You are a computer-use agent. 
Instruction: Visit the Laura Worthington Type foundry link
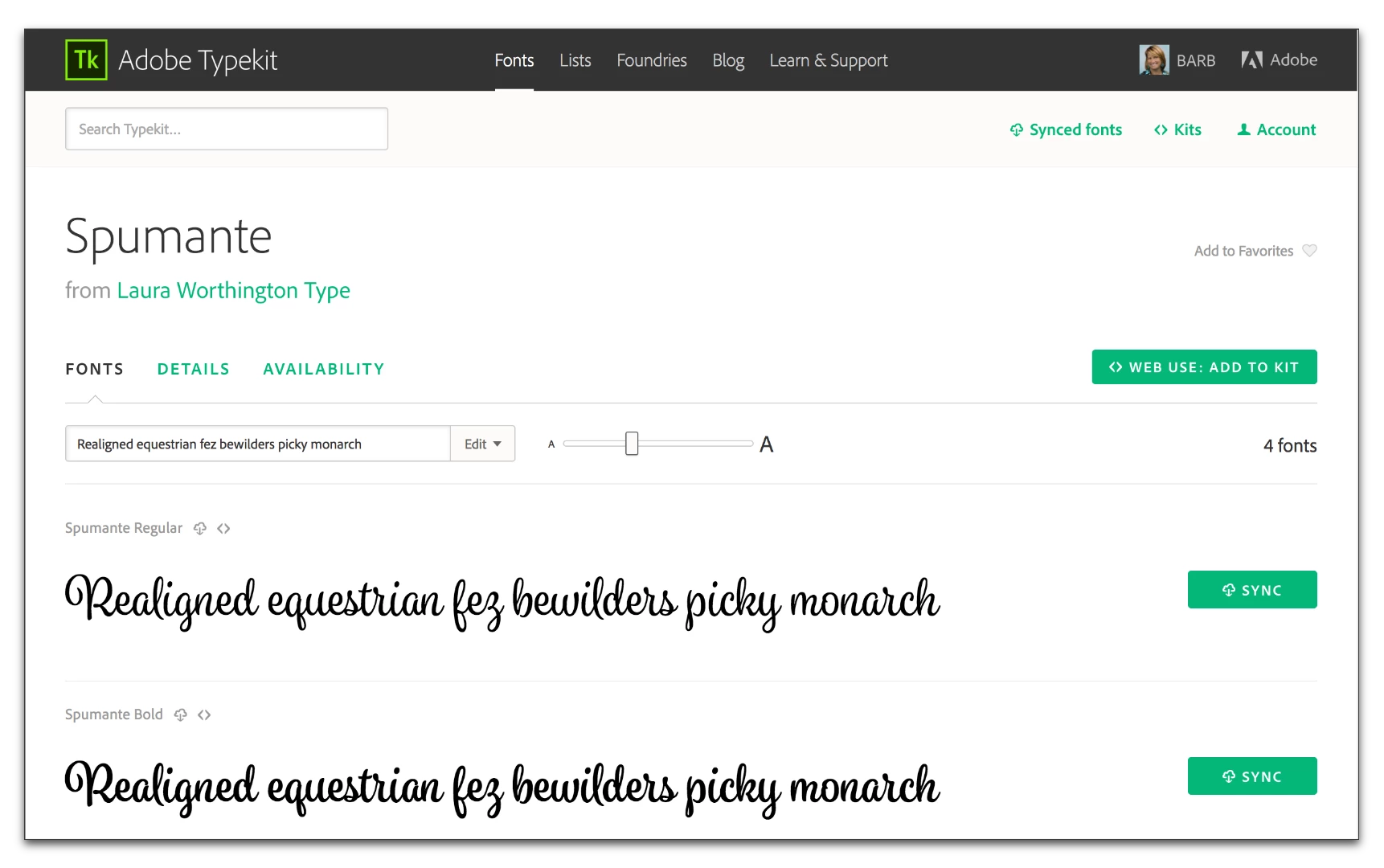[233, 290]
